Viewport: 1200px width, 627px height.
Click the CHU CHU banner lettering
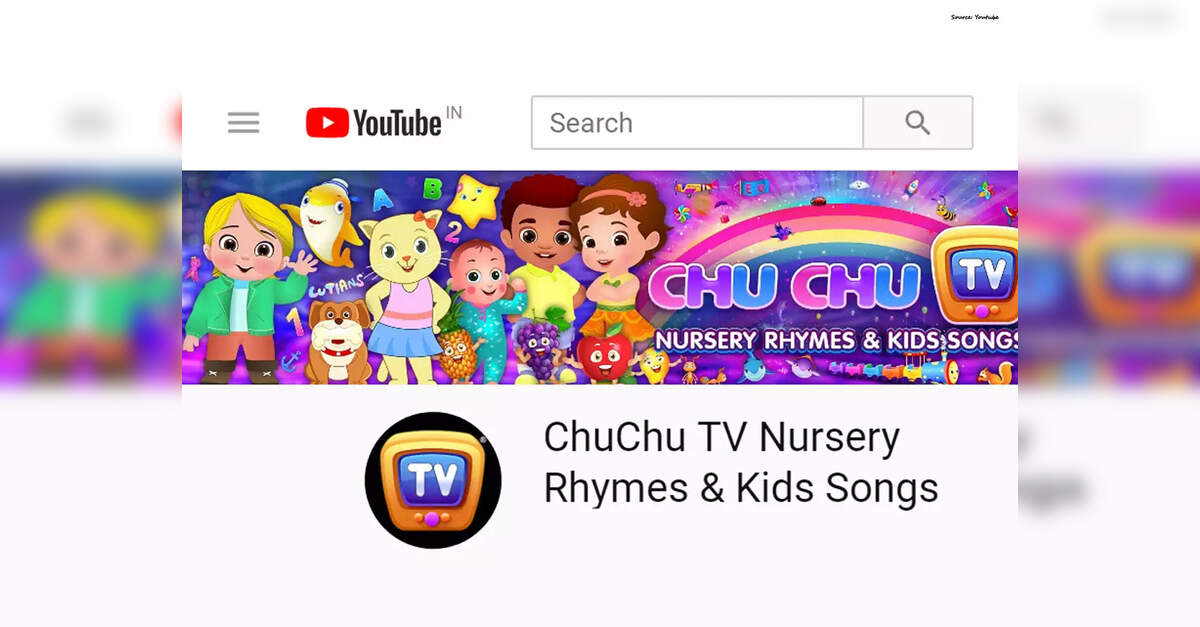click(x=784, y=286)
